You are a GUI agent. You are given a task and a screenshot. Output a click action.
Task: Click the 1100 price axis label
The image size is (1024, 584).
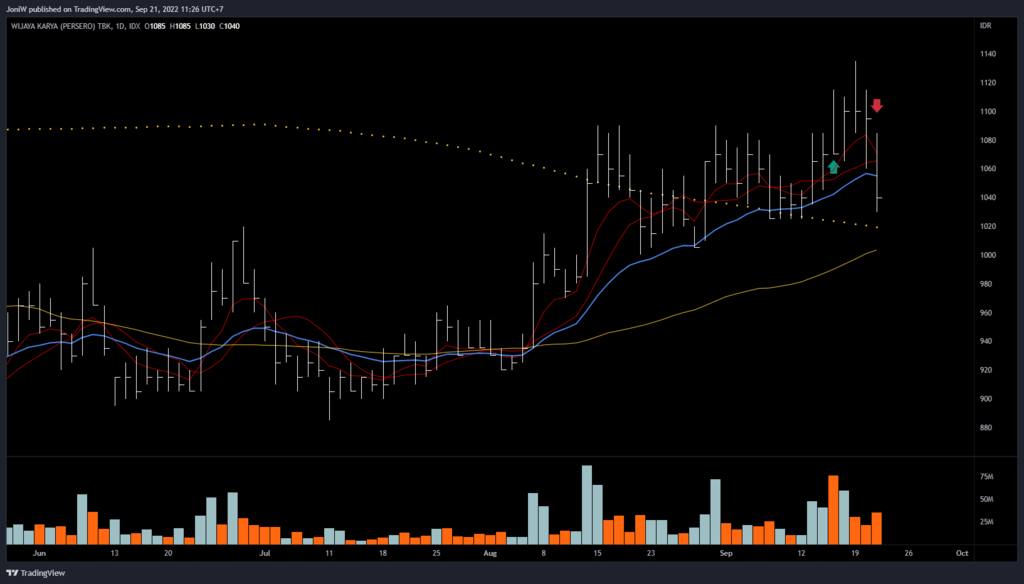click(x=989, y=112)
